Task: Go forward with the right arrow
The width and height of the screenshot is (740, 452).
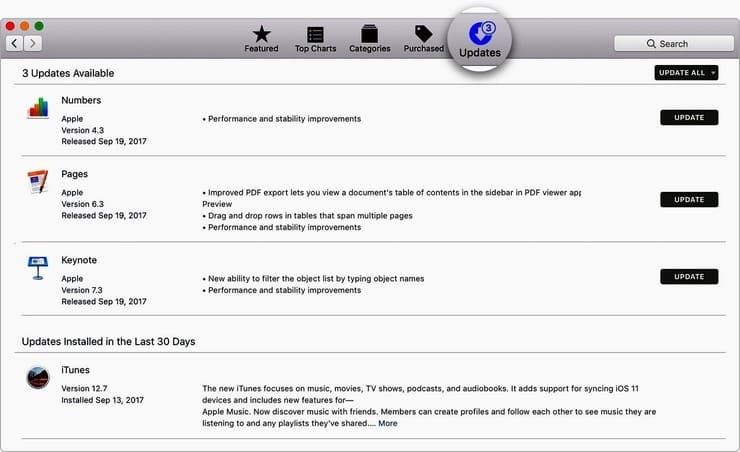Action: [x=33, y=43]
